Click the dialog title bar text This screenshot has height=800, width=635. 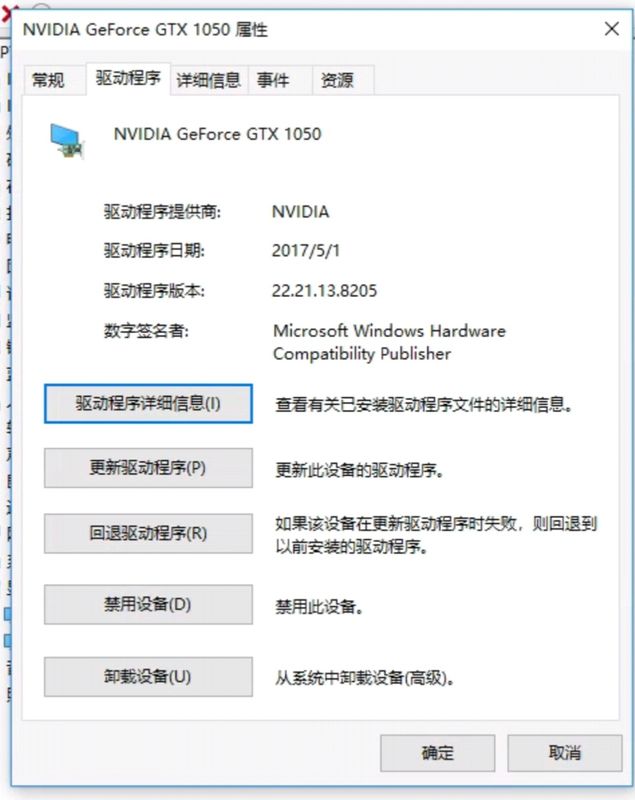click(x=144, y=30)
